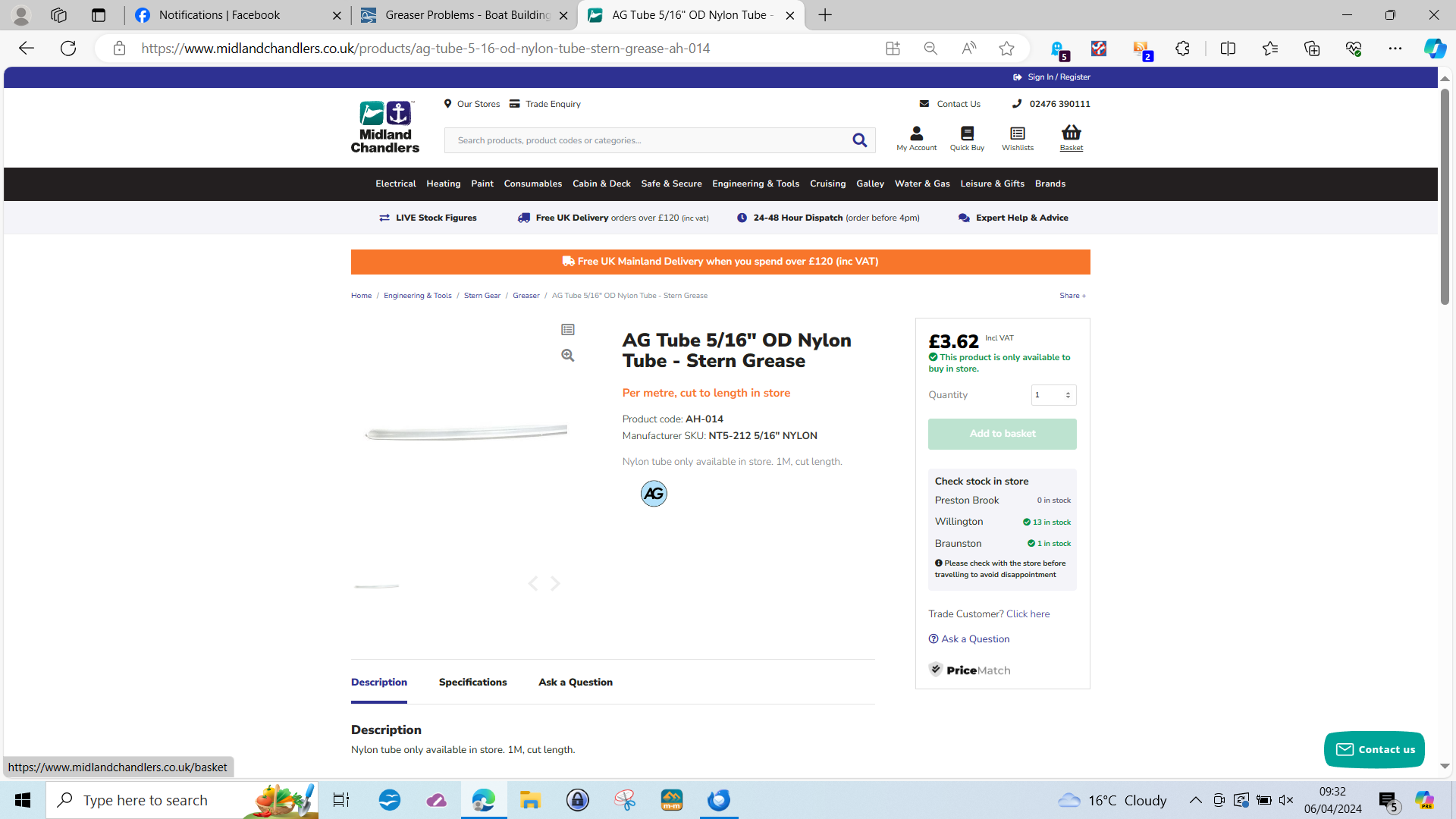Open Our Stores link

click(472, 105)
